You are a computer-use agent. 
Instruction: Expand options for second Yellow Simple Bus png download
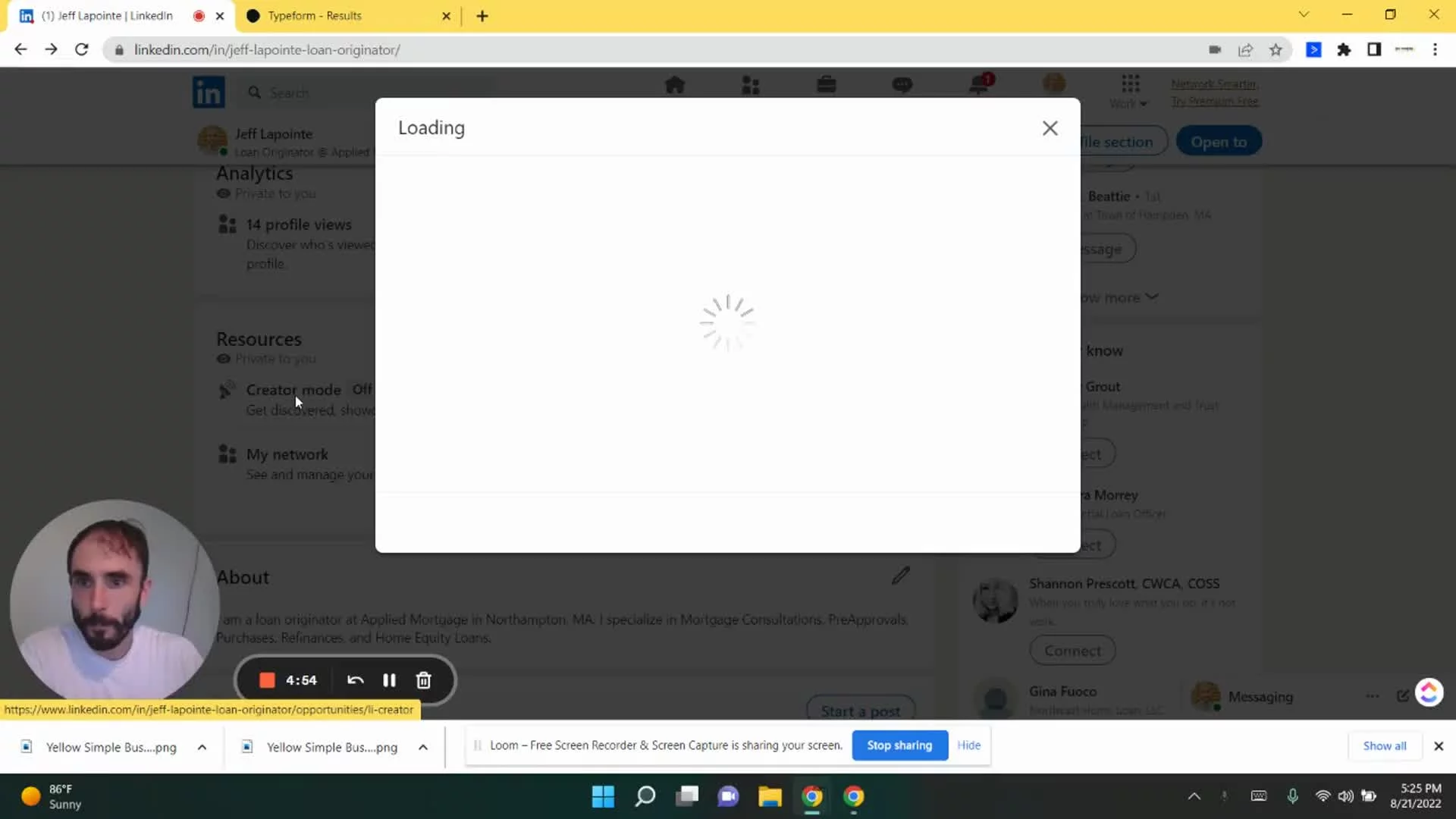pyautogui.click(x=423, y=747)
